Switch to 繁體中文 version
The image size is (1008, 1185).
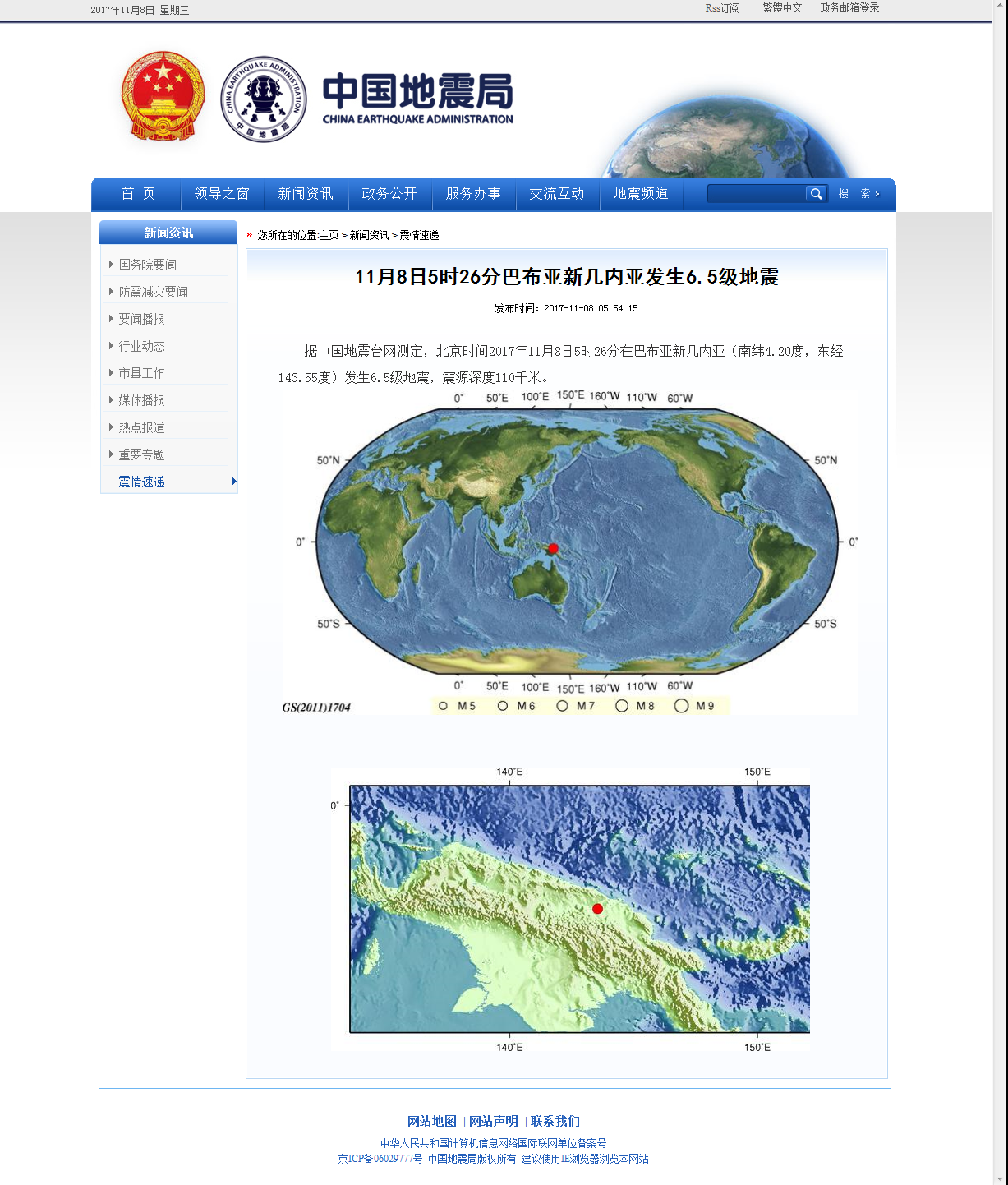(x=782, y=8)
